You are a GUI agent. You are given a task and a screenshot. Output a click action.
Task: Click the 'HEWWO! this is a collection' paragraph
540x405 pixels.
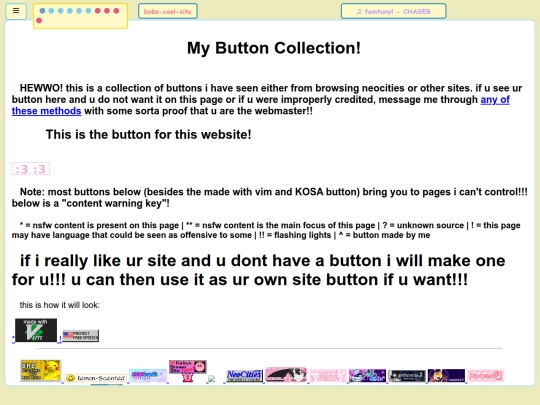267,100
